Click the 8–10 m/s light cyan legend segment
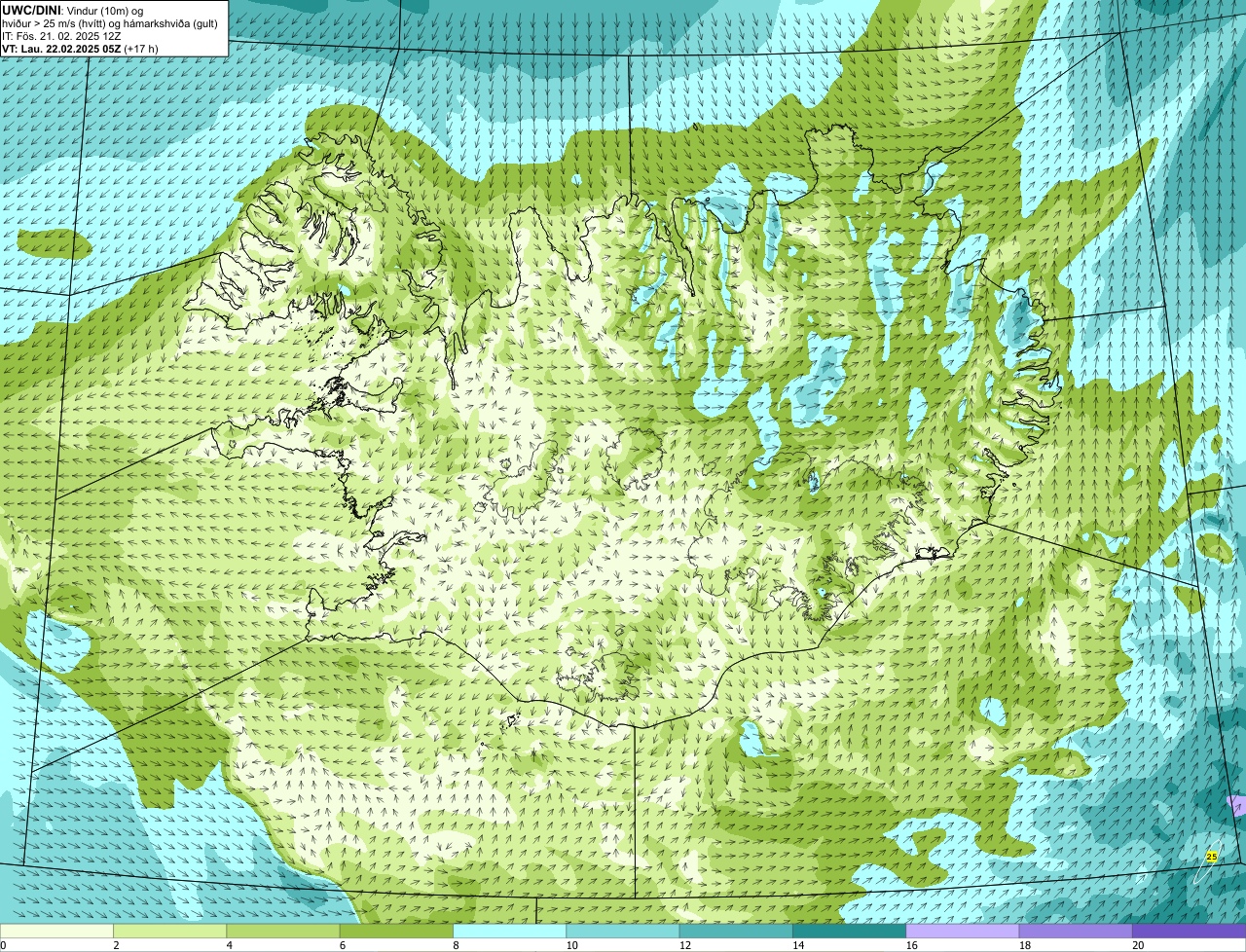The height and width of the screenshot is (952, 1246). pyautogui.click(x=509, y=931)
